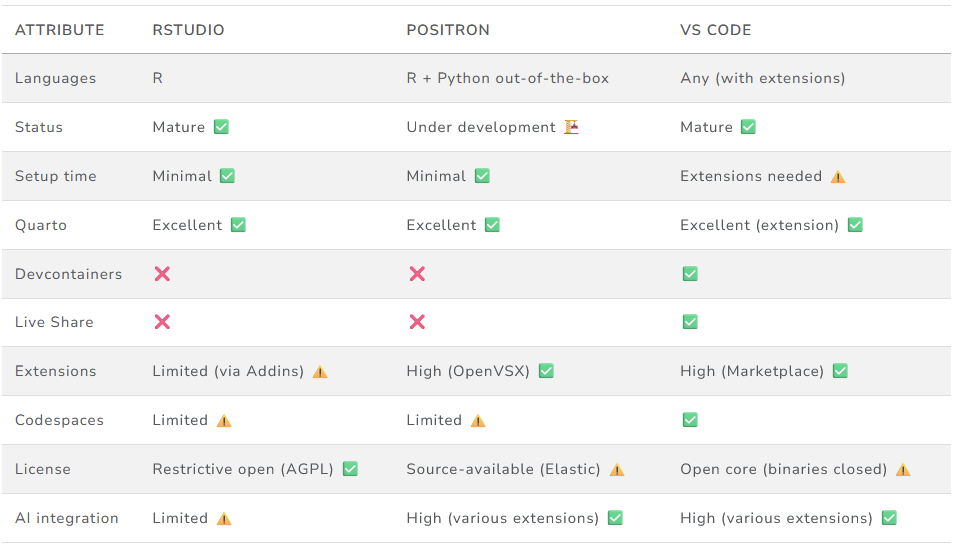Click the green check for VS Code Codespaces

pos(690,420)
